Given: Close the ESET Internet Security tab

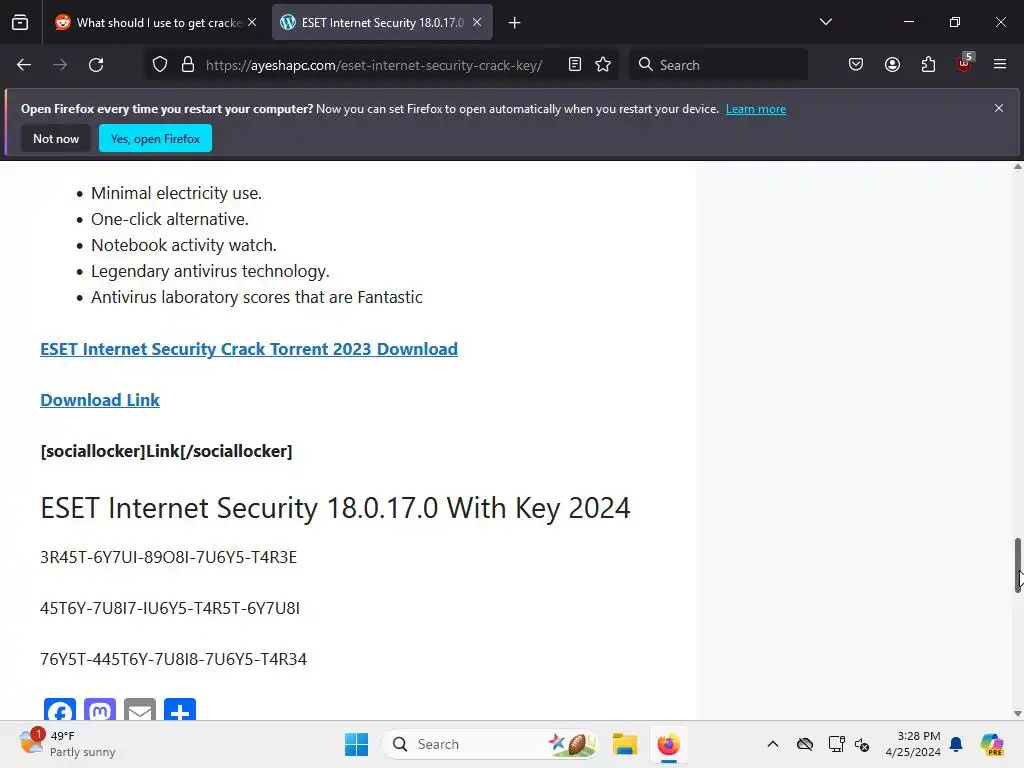Looking at the screenshot, I should pyautogui.click(x=477, y=23).
